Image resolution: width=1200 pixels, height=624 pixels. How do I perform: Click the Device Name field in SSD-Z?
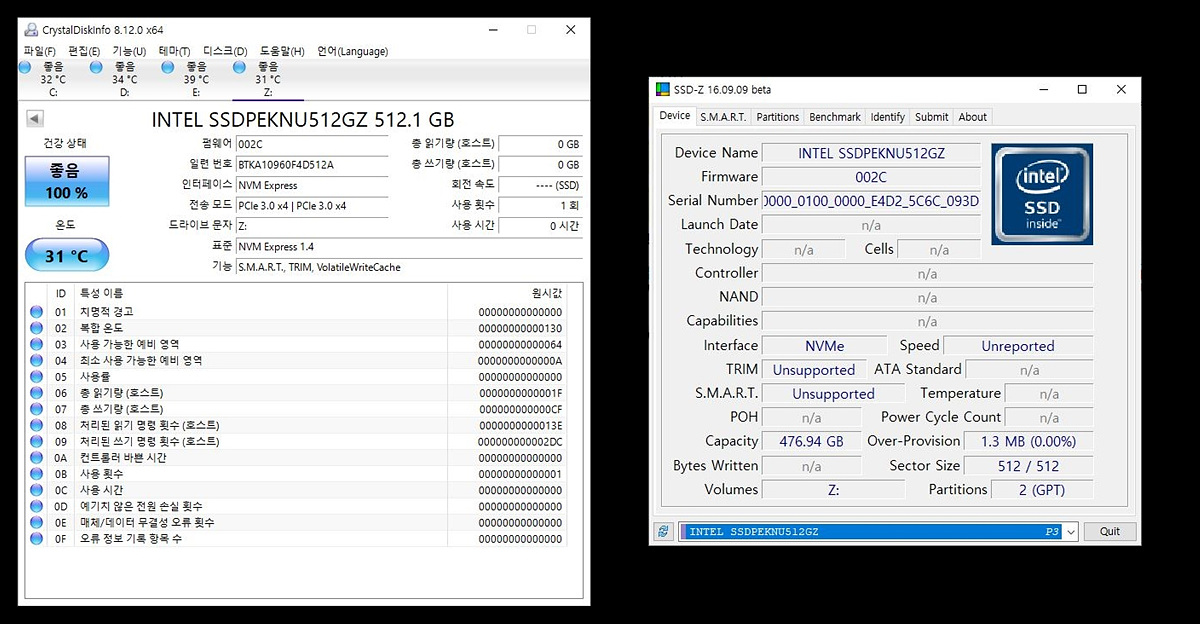[871, 153]
